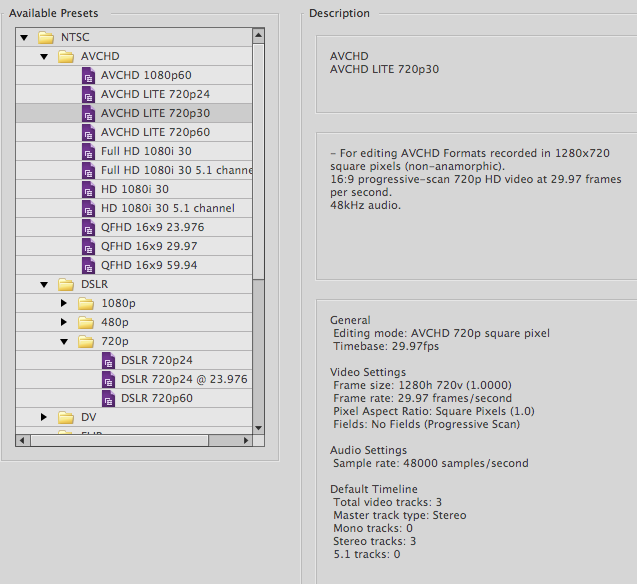Screen dimensions: 637x584
Task: Select the DSLR 720p60 preset
Action: pyautogui.click(x=134, y=398)
